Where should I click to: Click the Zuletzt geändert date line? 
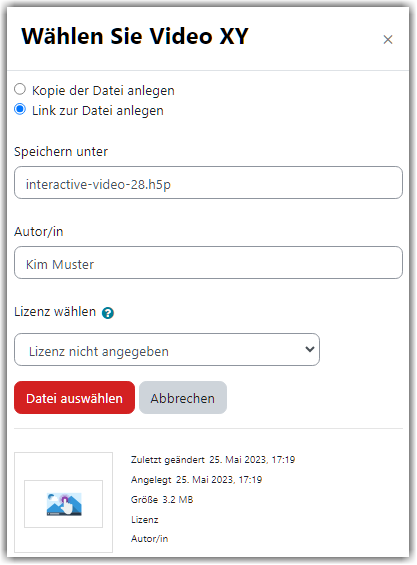(x=213, y=460)
